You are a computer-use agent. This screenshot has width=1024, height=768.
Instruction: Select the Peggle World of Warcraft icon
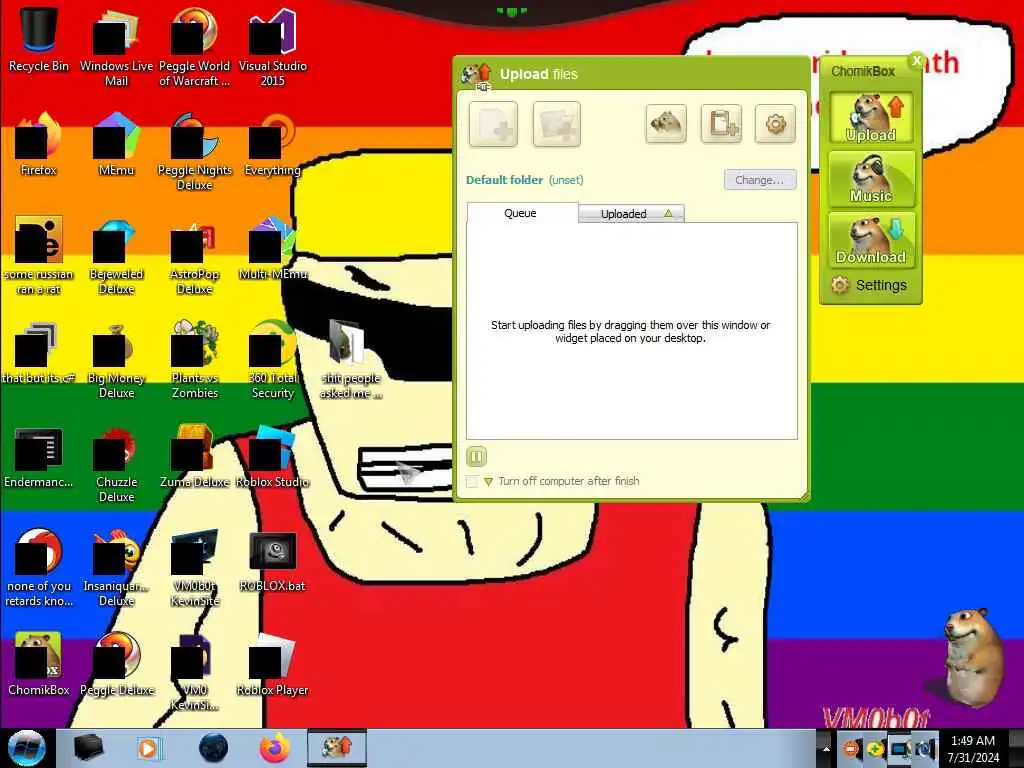point(195,47)
